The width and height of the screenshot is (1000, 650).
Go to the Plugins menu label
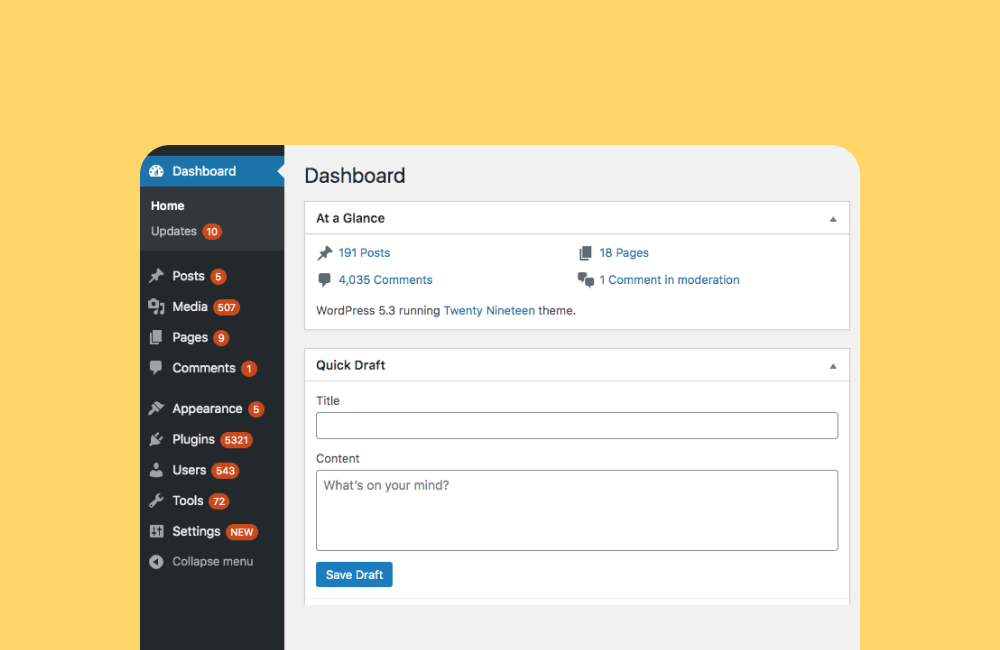[193, 439]
